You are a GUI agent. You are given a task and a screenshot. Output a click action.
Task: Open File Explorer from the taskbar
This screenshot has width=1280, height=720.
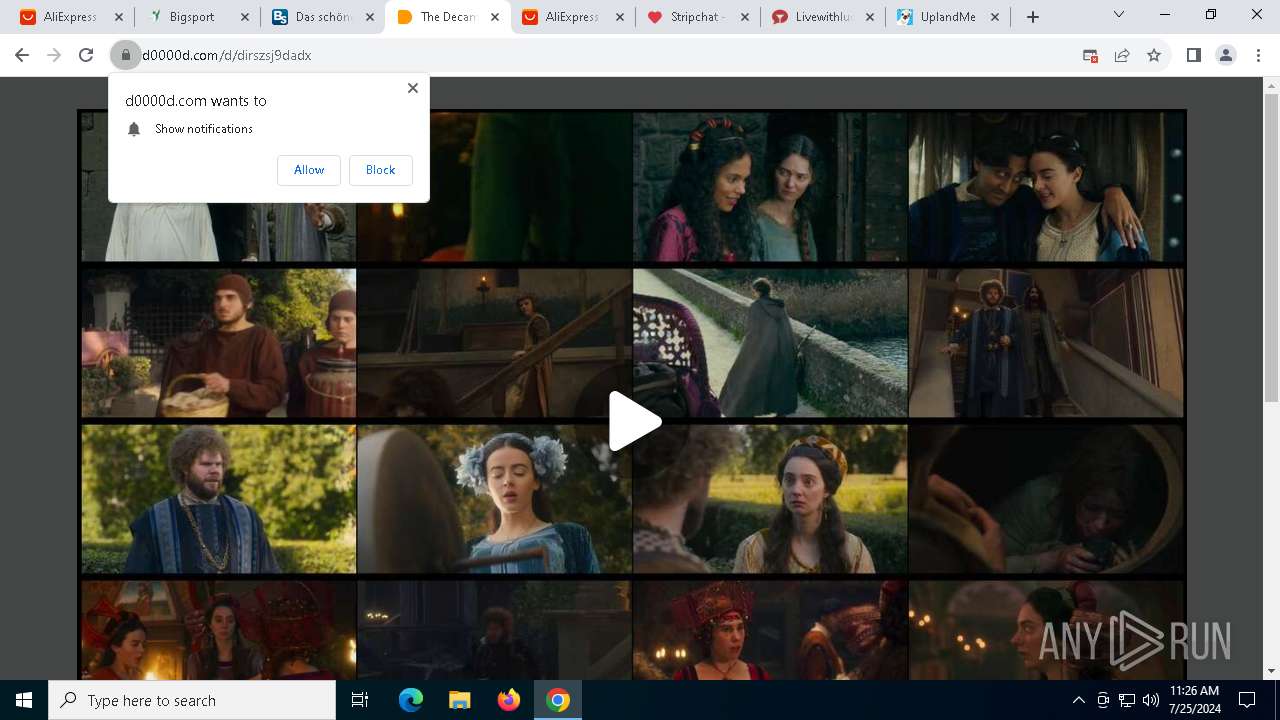point(459,700)
